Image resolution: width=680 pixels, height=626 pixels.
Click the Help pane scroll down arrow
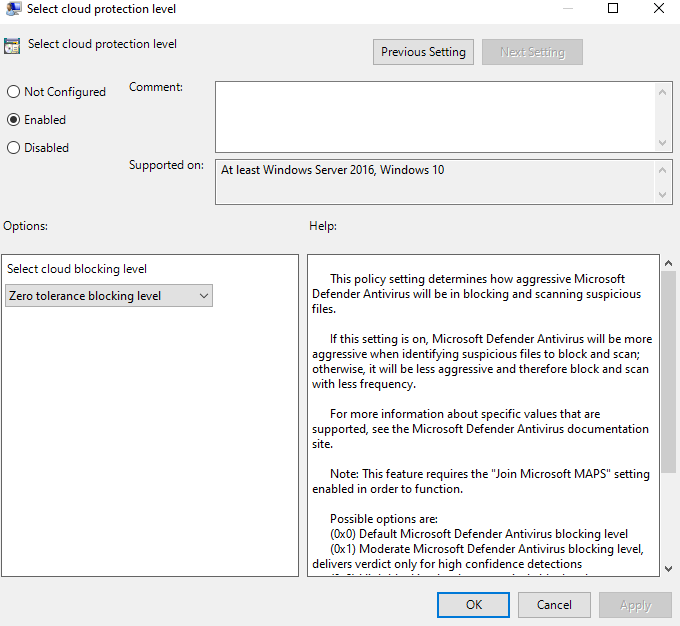coord(668,568)
